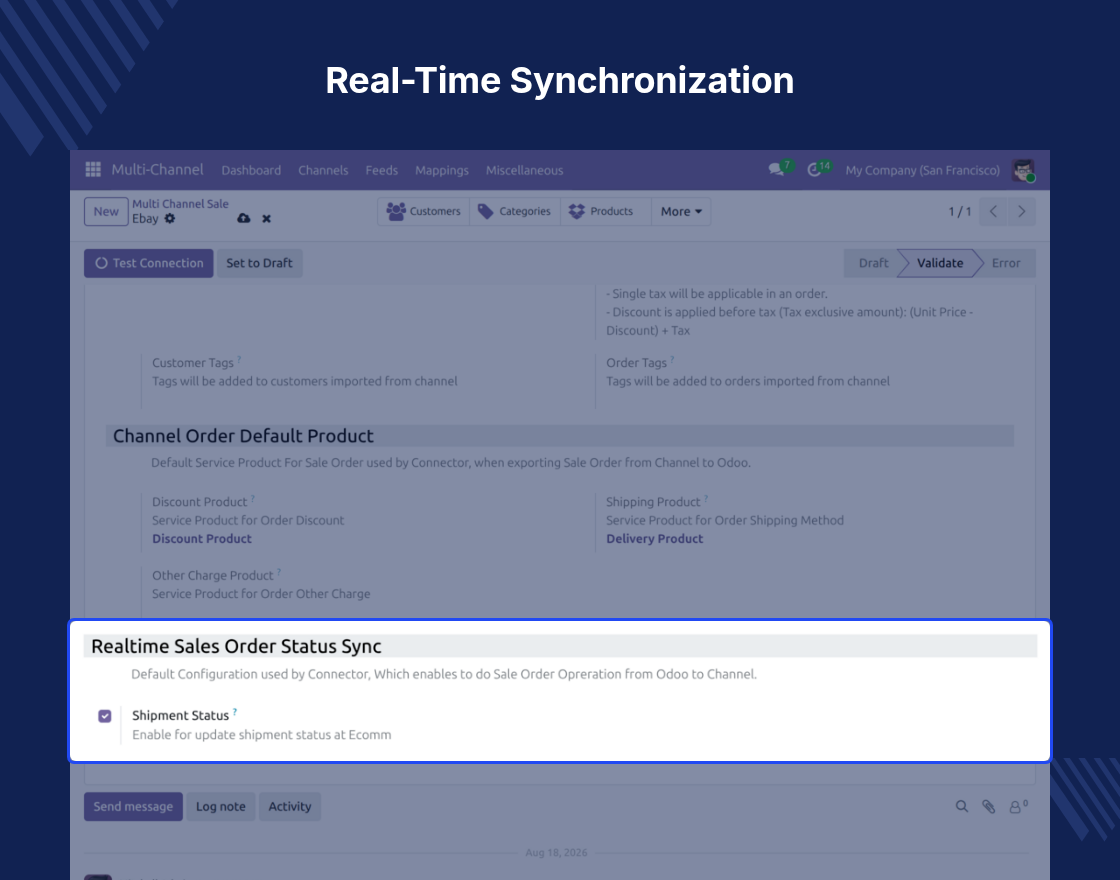
Task: Click the Order Tags label
Action: [636, 363]
